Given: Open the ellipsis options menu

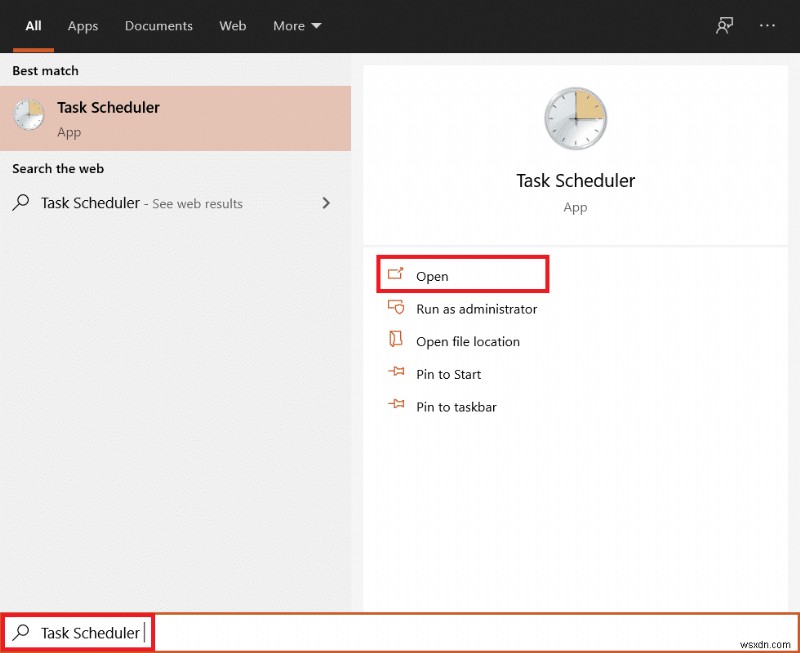Looking at the screenshot, I should (767, 25).
